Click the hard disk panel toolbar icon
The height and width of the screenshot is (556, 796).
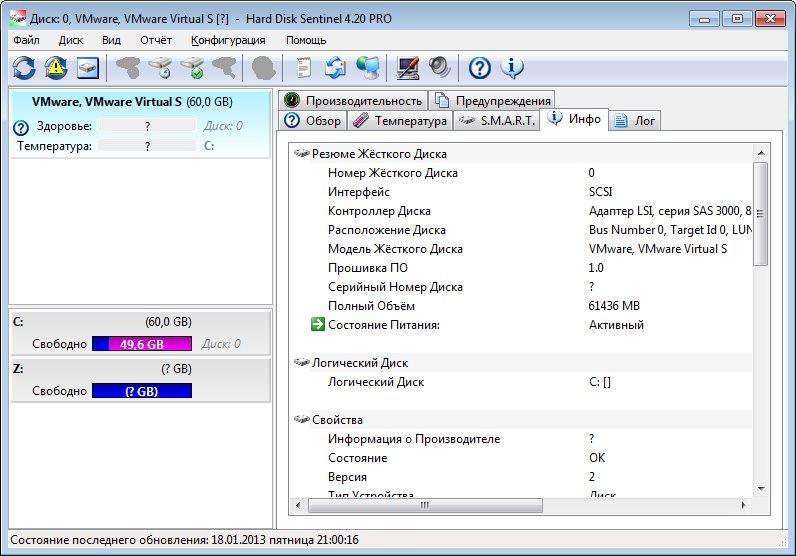click(88, 68)
